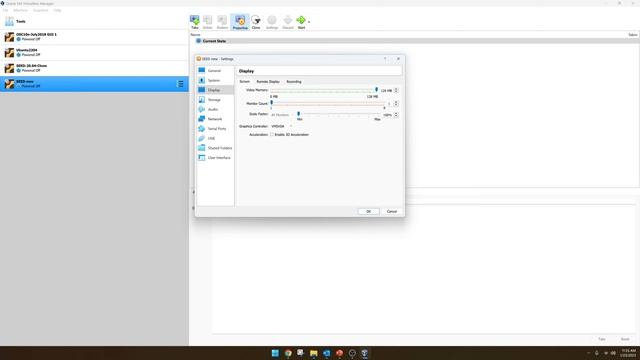Image resolution: width=640 pixels, height=360 pixels.
Task: Select the highlighted SEED-new virtual machine
Action: [x=94, y=84]
